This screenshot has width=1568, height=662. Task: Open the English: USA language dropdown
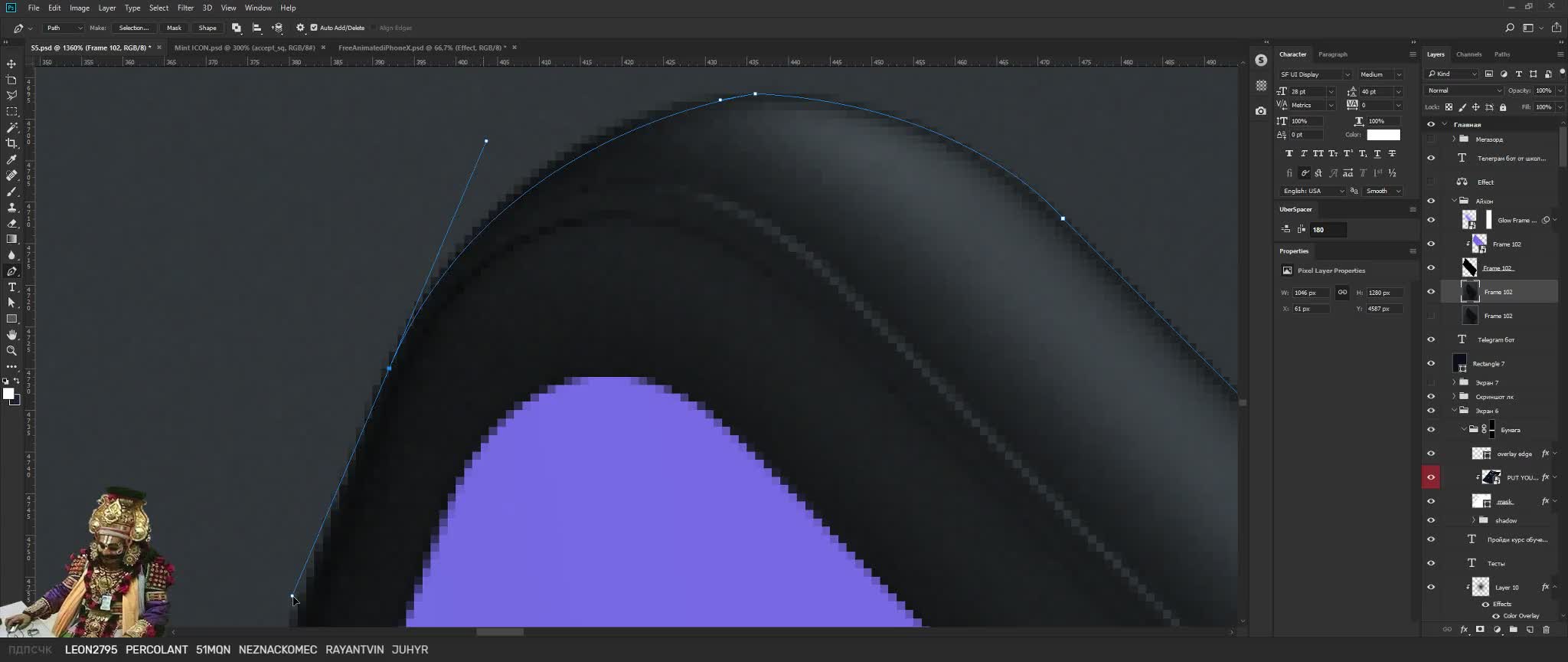coord(1312,191)
